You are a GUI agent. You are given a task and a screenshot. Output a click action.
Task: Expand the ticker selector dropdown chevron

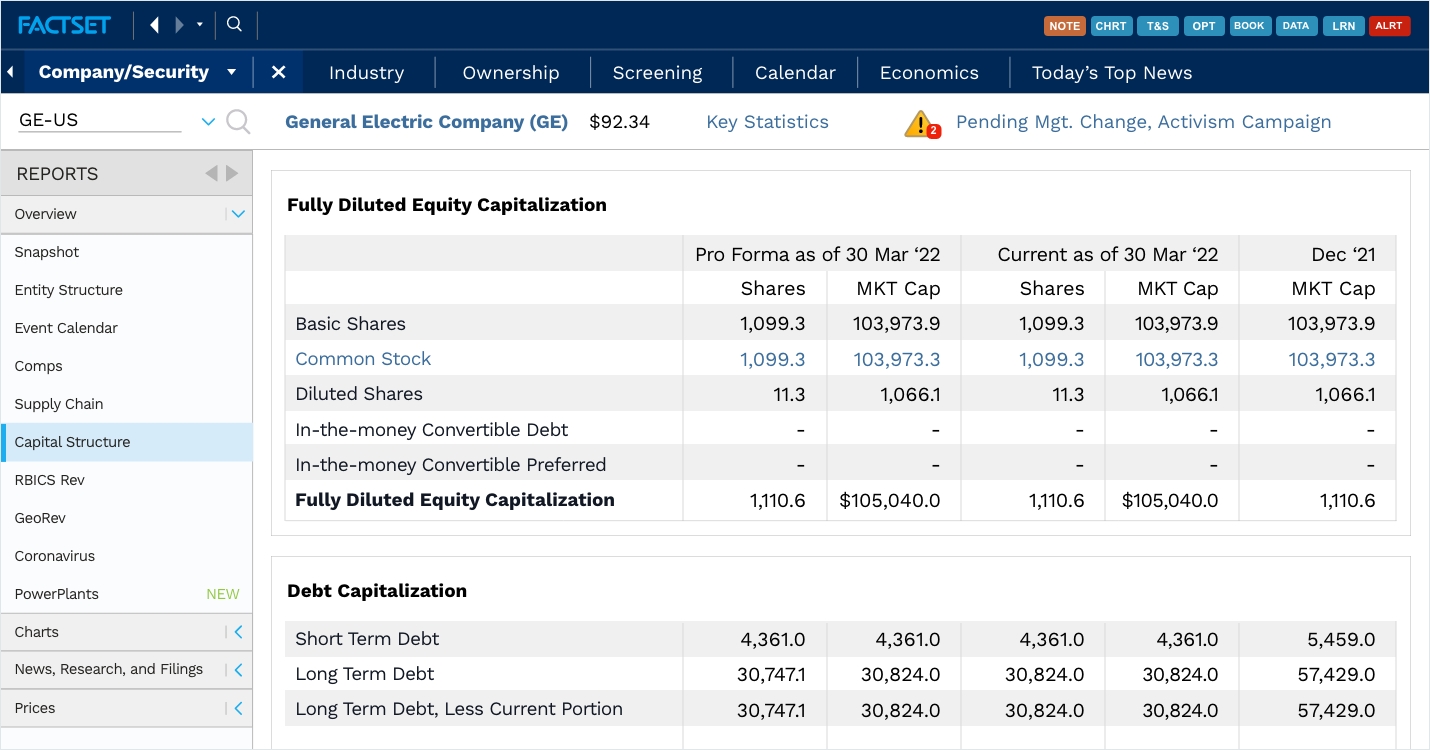[x=208, y=122]
